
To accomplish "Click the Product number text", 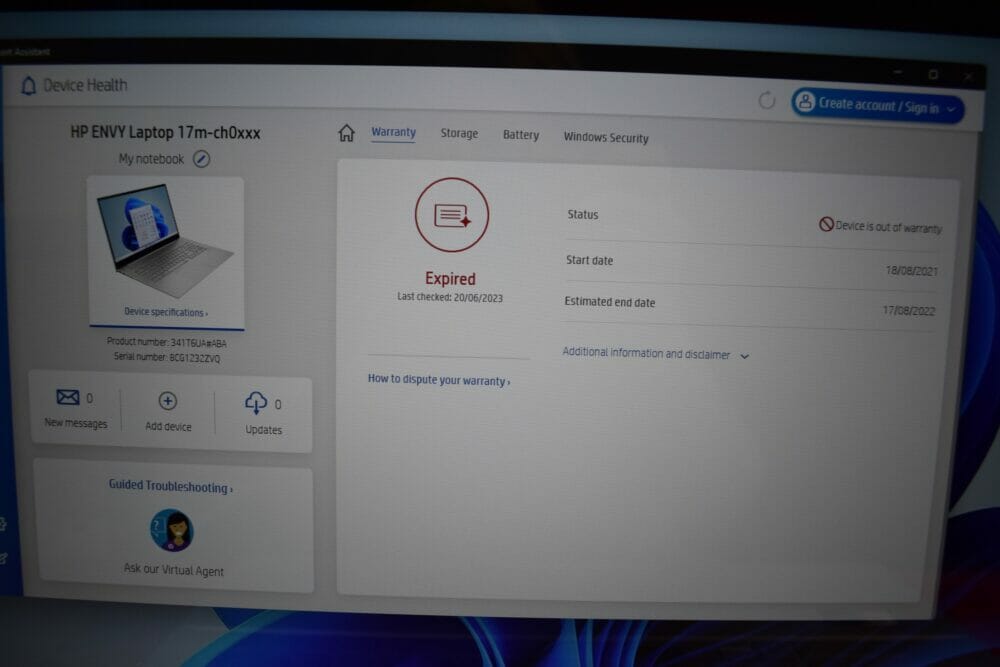I will pos(166,342).
